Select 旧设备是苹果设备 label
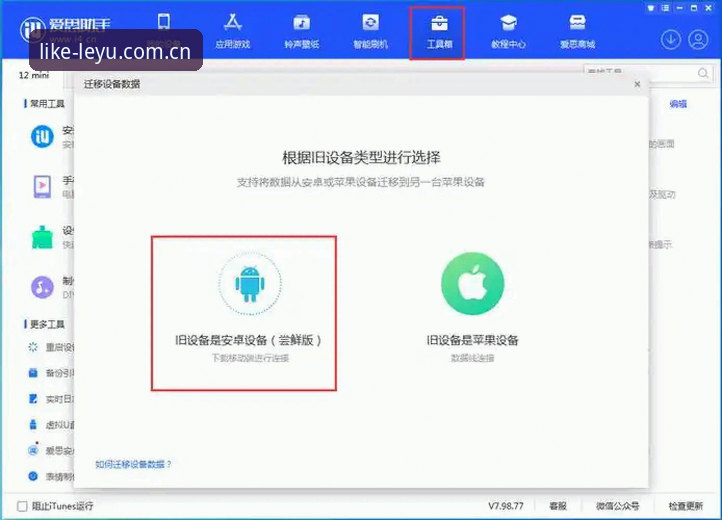Image resolution: width=722 pixels, height=520 pixels. [x=472, y=340]
